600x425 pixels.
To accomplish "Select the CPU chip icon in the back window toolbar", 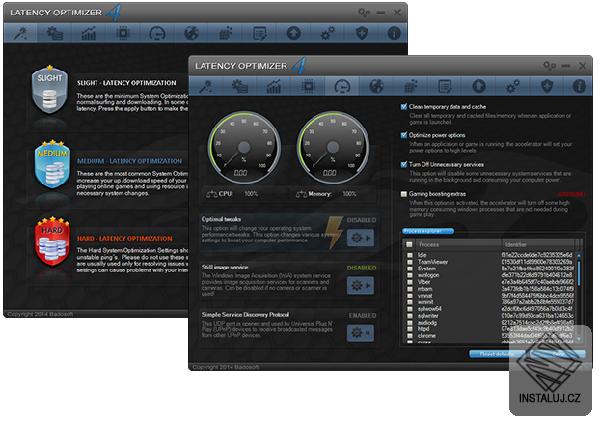I will tap(123, 33).
